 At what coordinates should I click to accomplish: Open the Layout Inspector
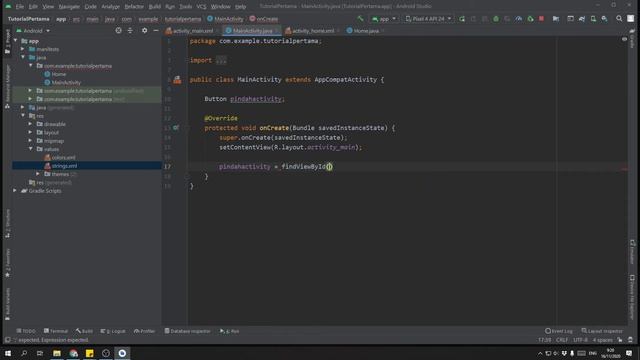[602, 331]
